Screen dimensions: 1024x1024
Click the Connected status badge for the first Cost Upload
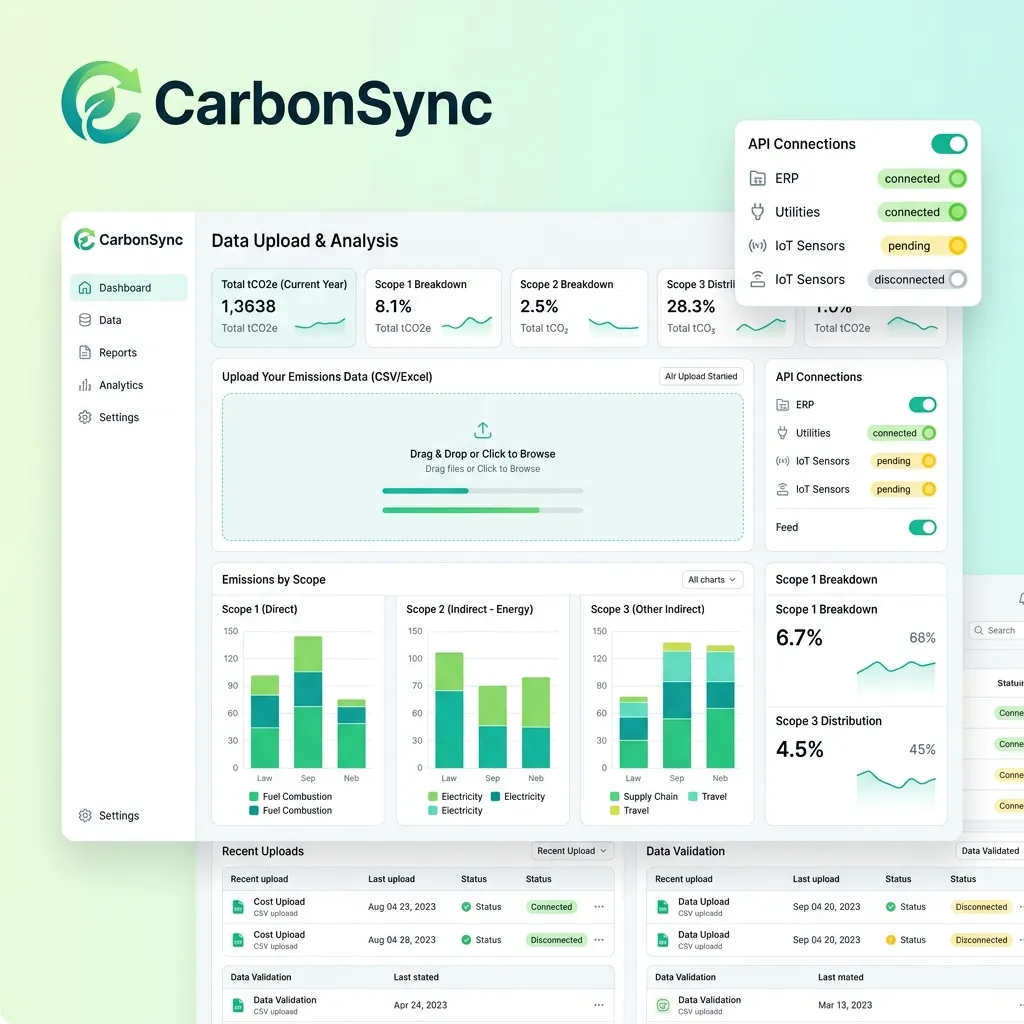(551, 906)
